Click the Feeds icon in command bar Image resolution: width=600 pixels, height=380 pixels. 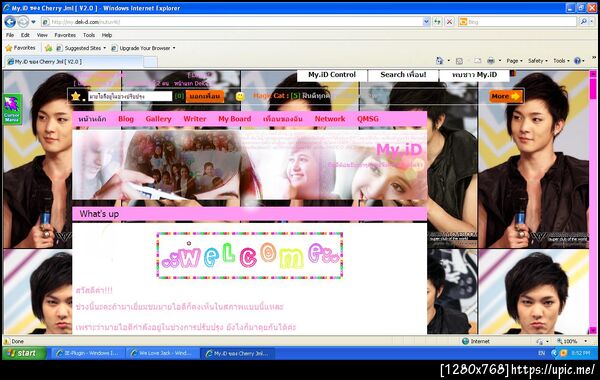[460, 61]
